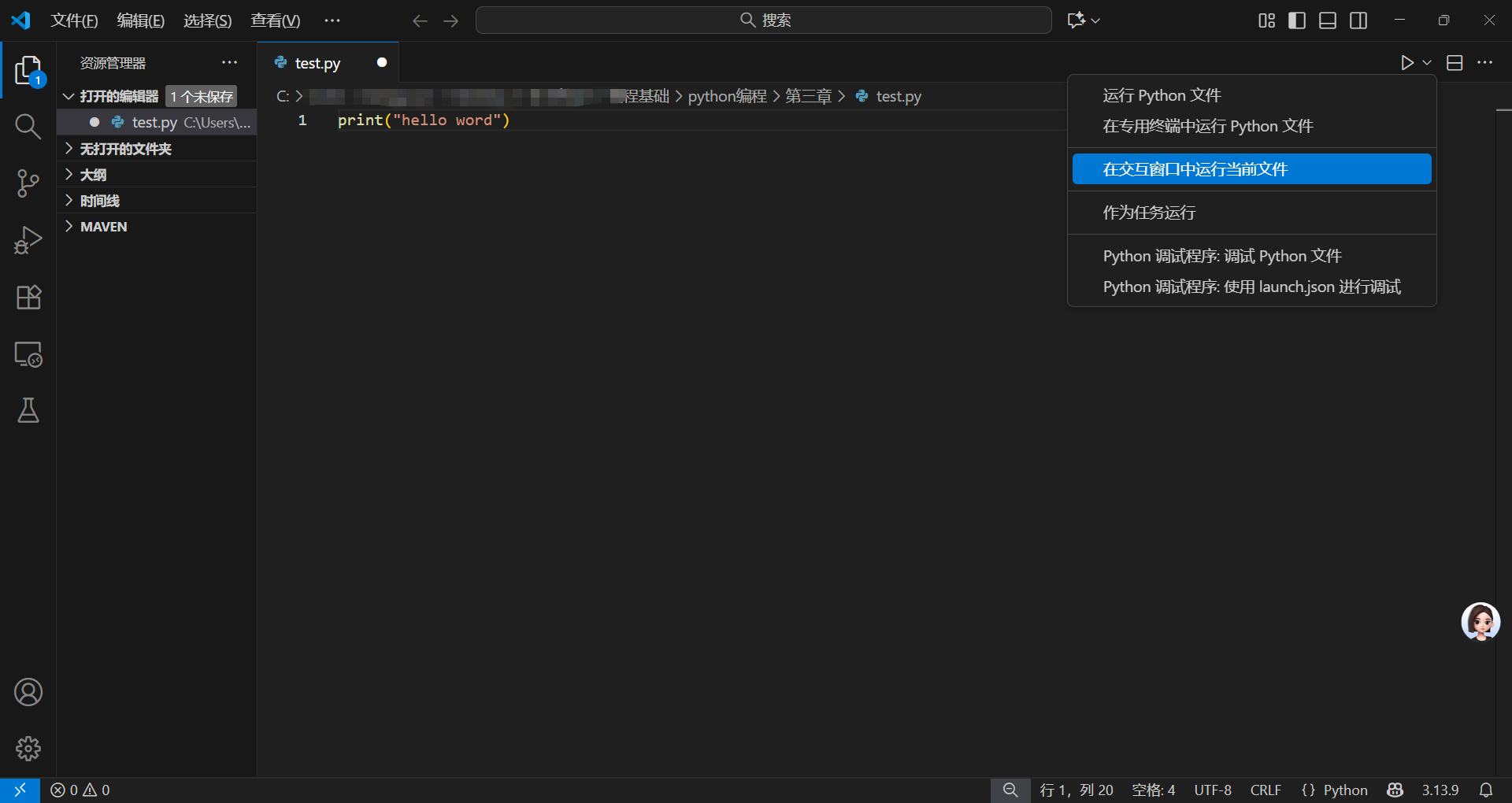Toggle the secondary side bar layout button
Screen dimensions: 1512x803
point(1358,20)
